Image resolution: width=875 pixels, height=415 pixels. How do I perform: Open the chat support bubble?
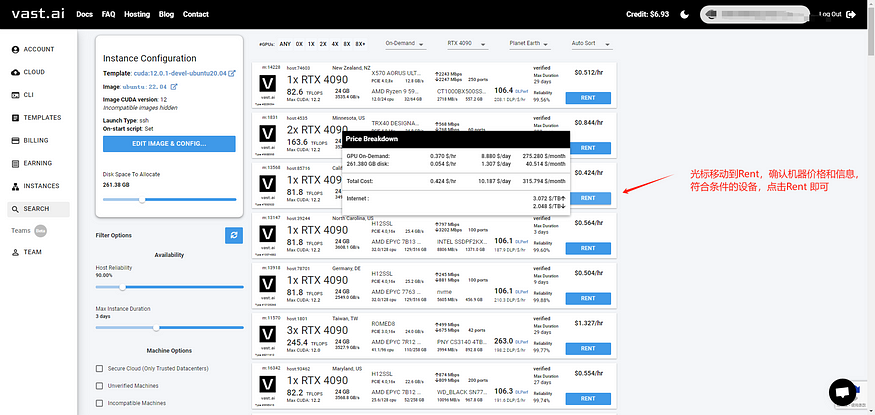point(843,392)
